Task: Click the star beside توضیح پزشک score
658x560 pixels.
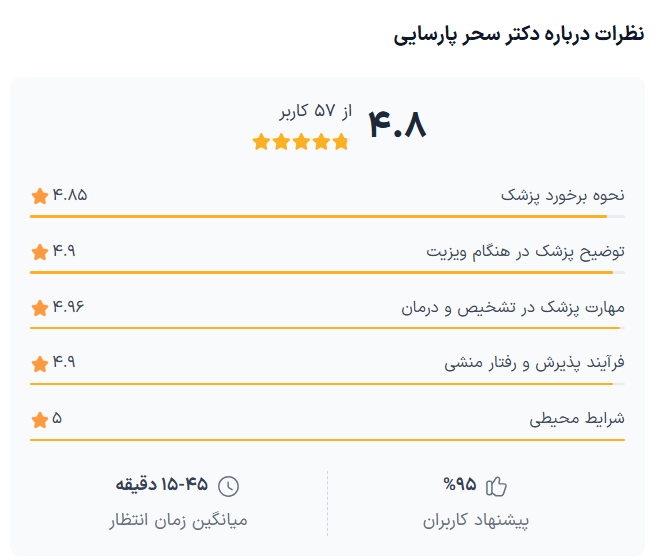Action: (x=40, y=252)
